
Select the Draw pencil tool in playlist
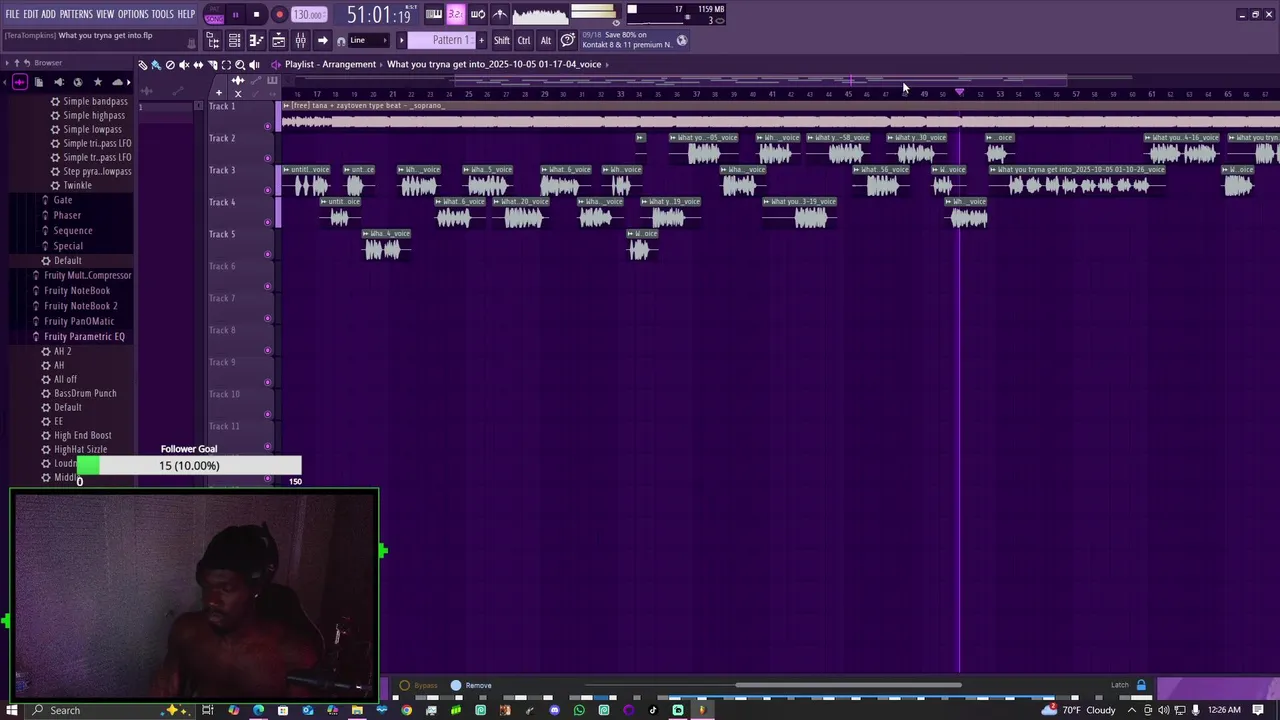(x=143, y=65)
